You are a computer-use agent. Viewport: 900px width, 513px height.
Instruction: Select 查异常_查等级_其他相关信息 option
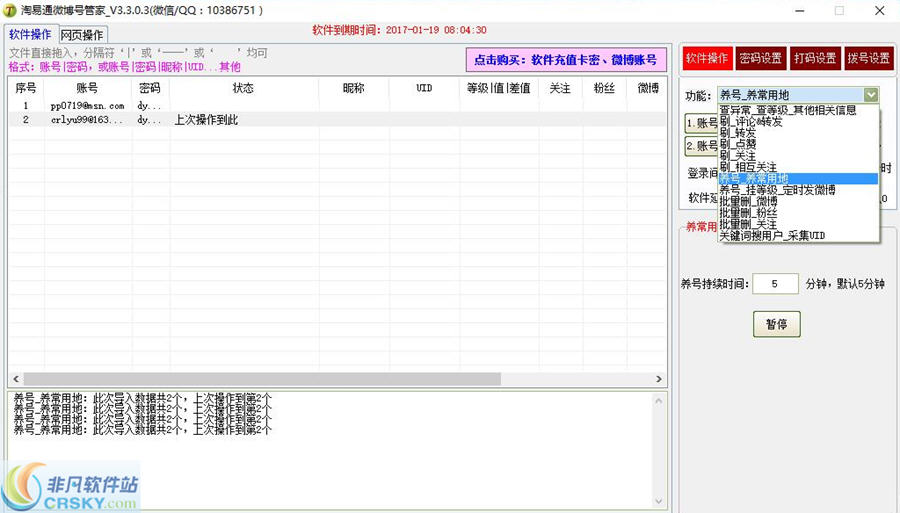point(798,110)
